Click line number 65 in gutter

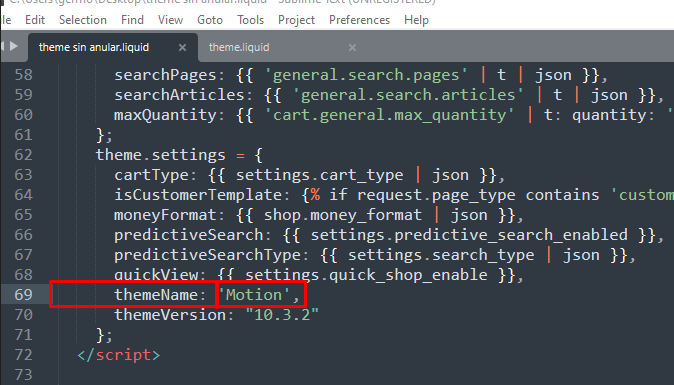(24, 214)
